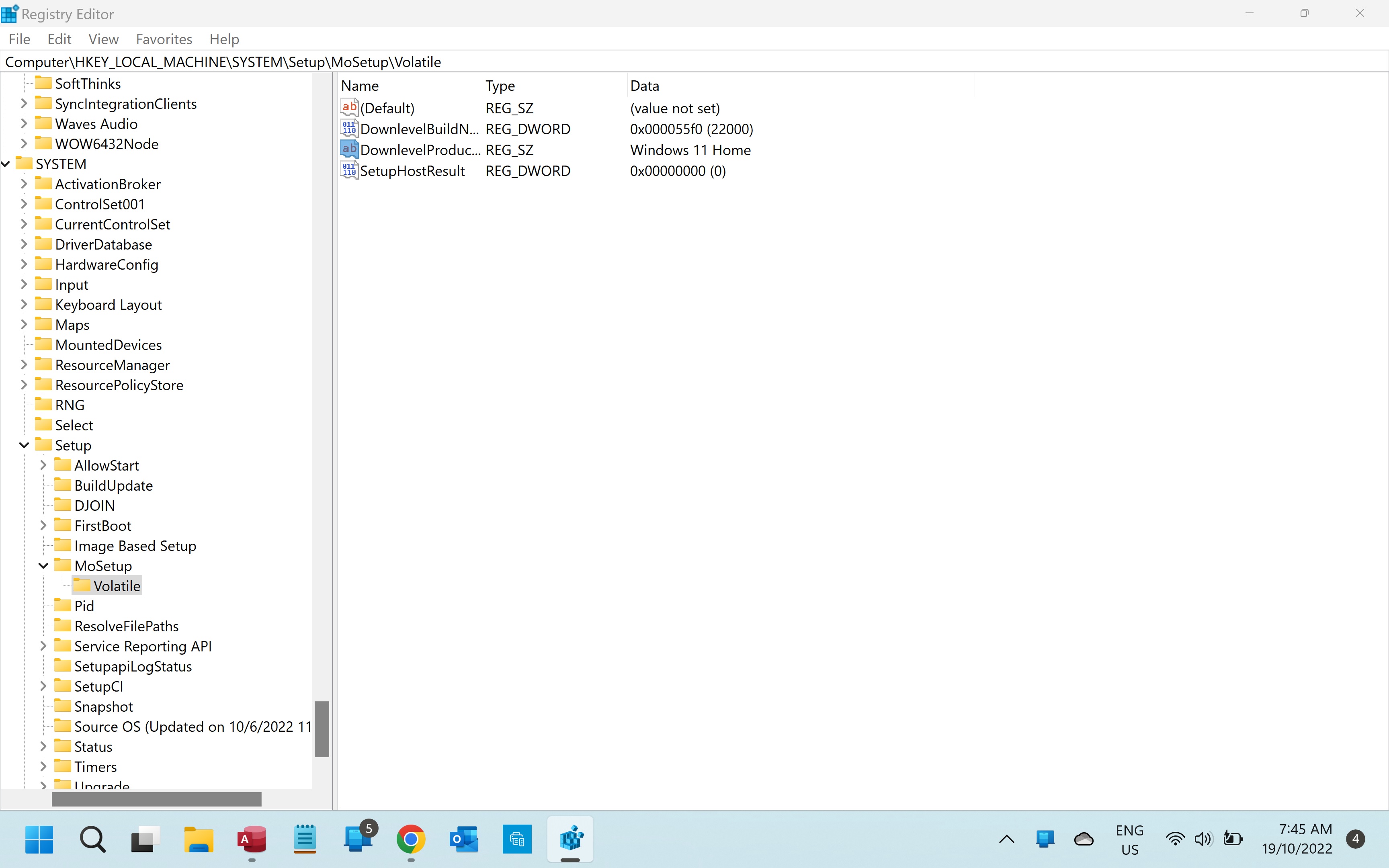
Task: Select the WOW6432Node key
Action: tap(107, 143)
